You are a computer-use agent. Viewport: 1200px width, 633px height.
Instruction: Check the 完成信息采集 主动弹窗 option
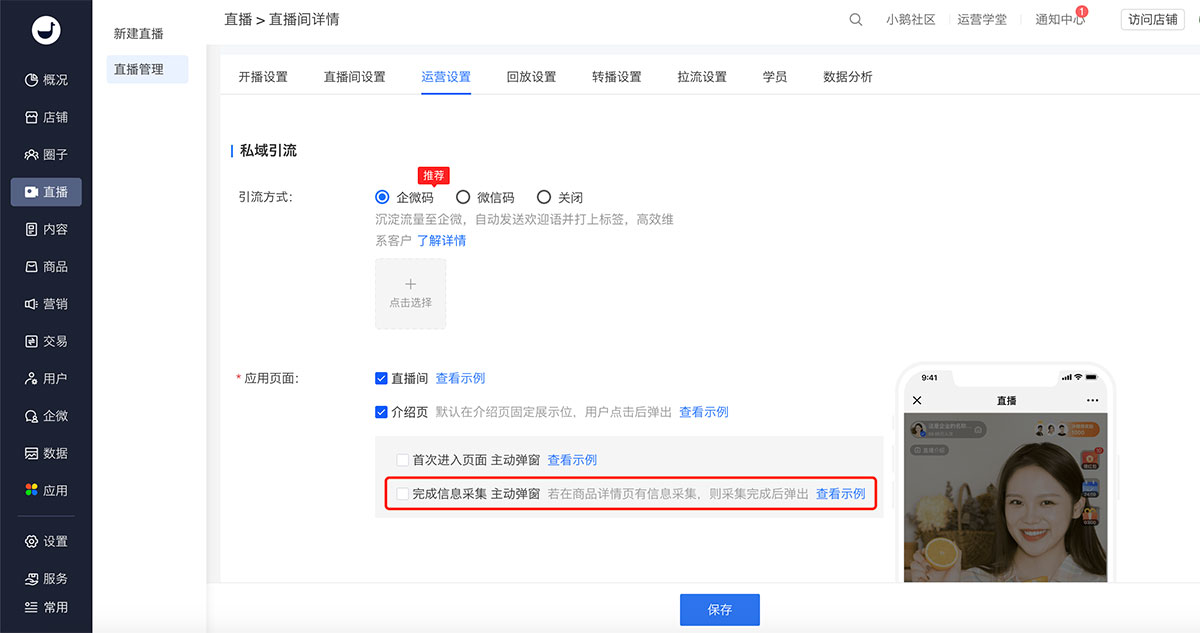click(403, 493)
